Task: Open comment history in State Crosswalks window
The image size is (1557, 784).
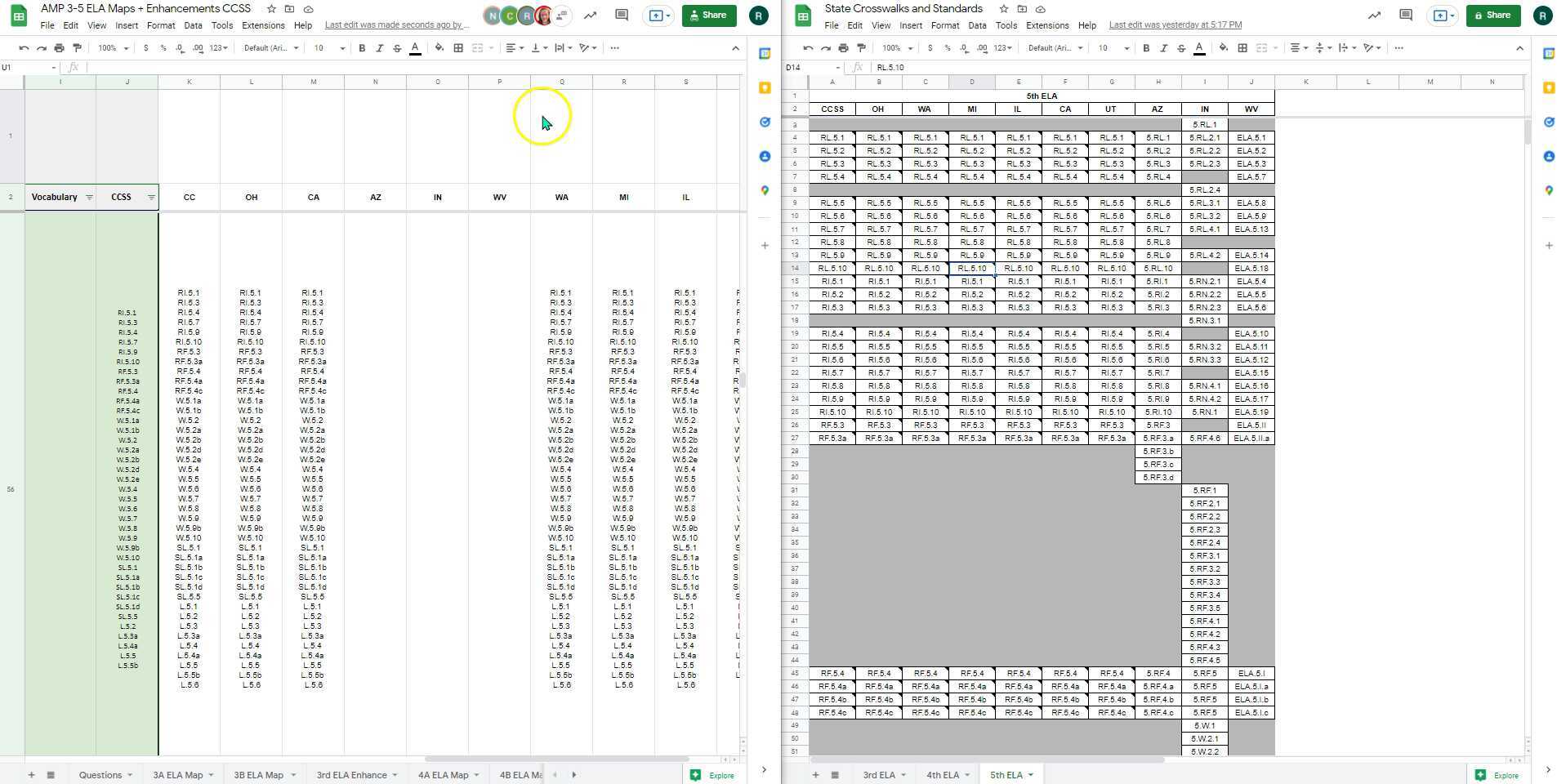Action: coord(1405,16)
